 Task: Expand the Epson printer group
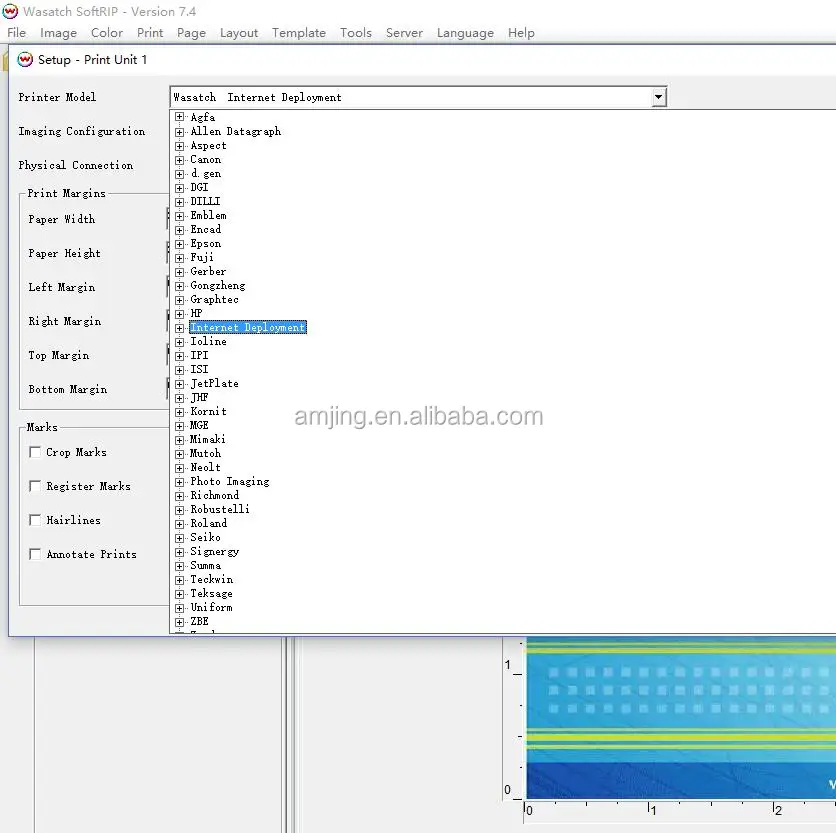180,244
